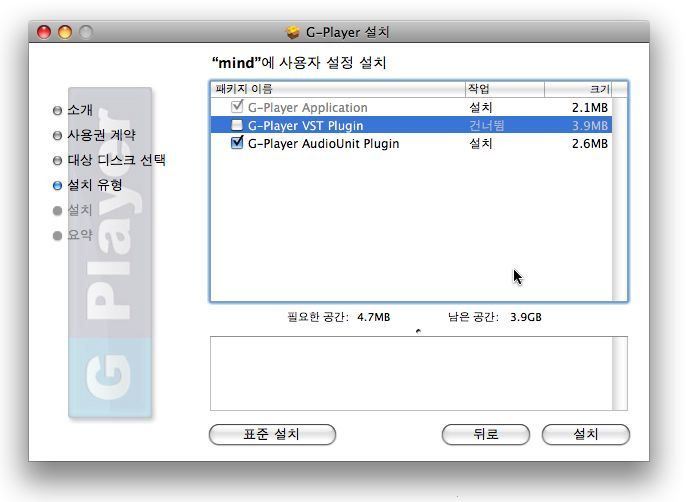Click inside the empty description text area
Viewport: 686px width, 502px height.
pyautogui.click(x=411, y=373)
